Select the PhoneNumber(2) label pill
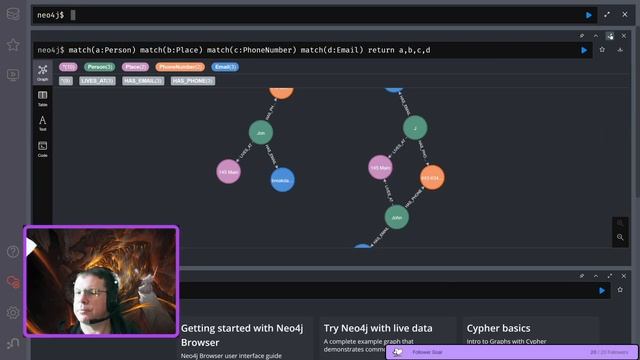 pyautogui.click(x=180, y=67)
